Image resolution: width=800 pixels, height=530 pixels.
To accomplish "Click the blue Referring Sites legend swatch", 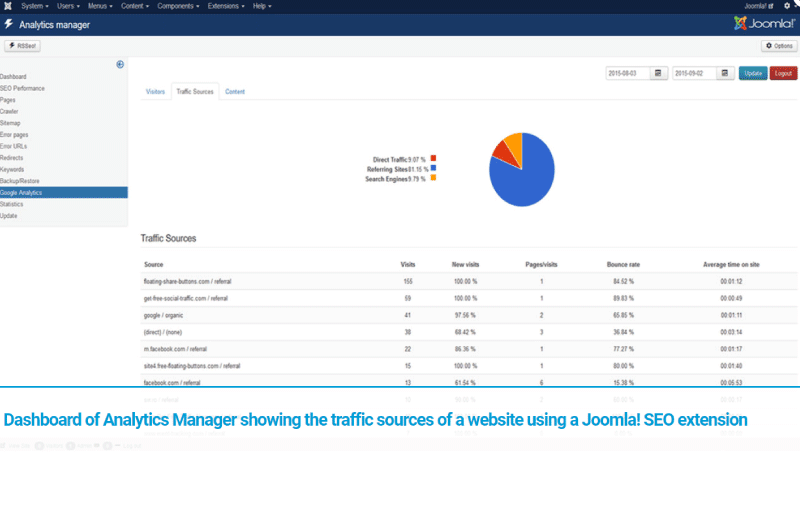I will [433, 168].
